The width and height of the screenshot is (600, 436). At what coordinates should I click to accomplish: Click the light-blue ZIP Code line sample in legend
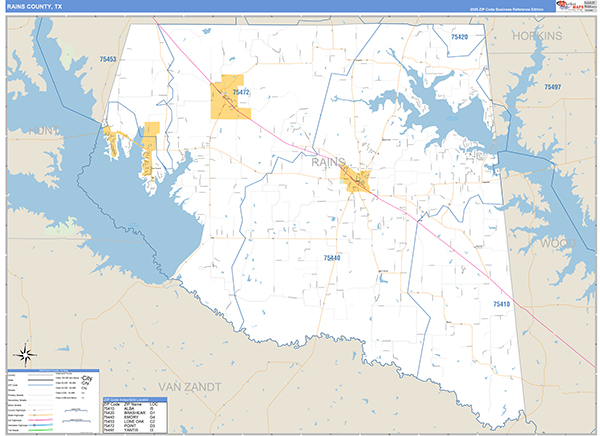pos(41,385)
